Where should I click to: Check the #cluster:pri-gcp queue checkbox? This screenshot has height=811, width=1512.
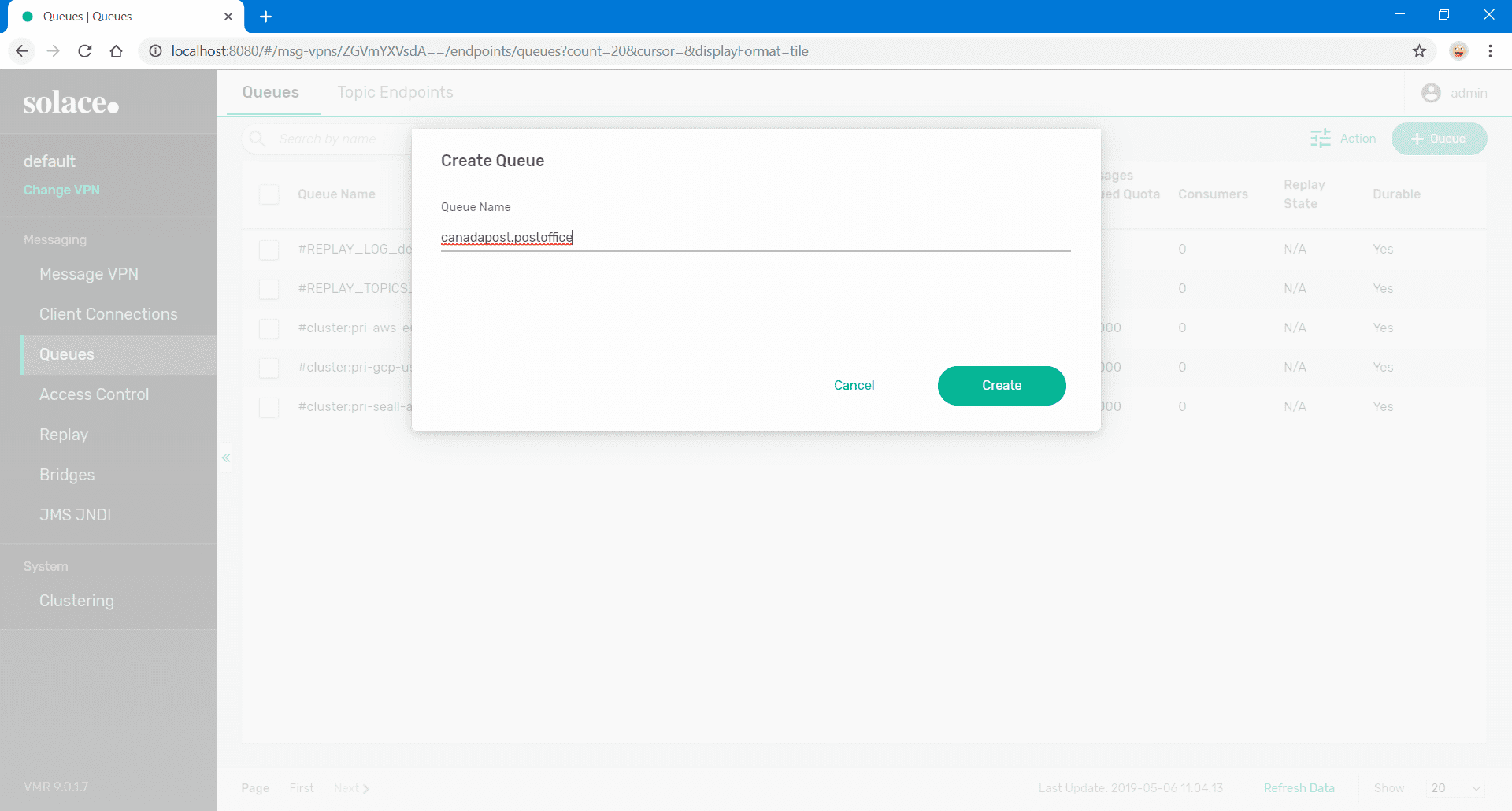click(x=269, y=368)
